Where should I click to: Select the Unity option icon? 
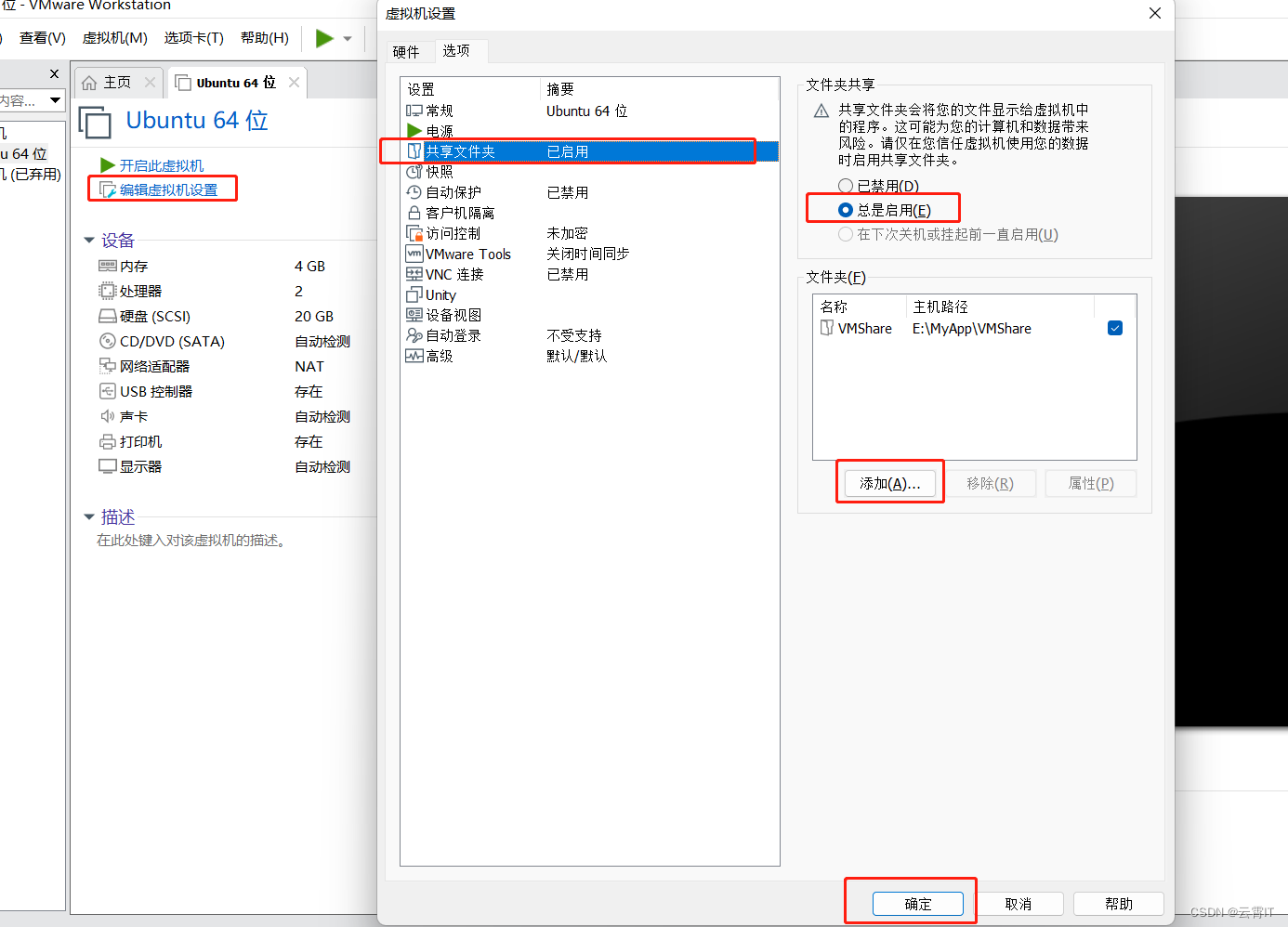point(414,294)
